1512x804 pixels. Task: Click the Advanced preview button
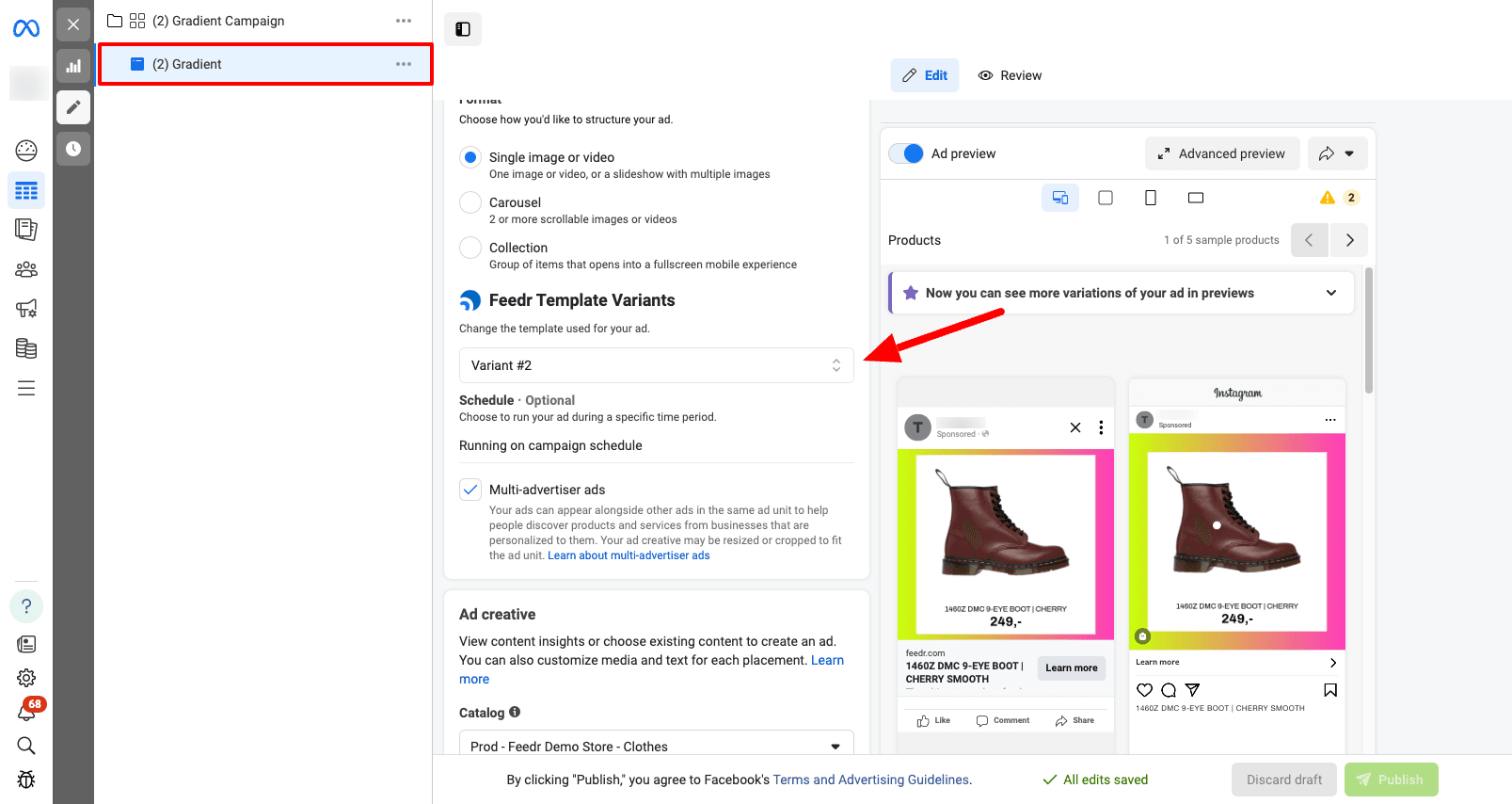1221,153
